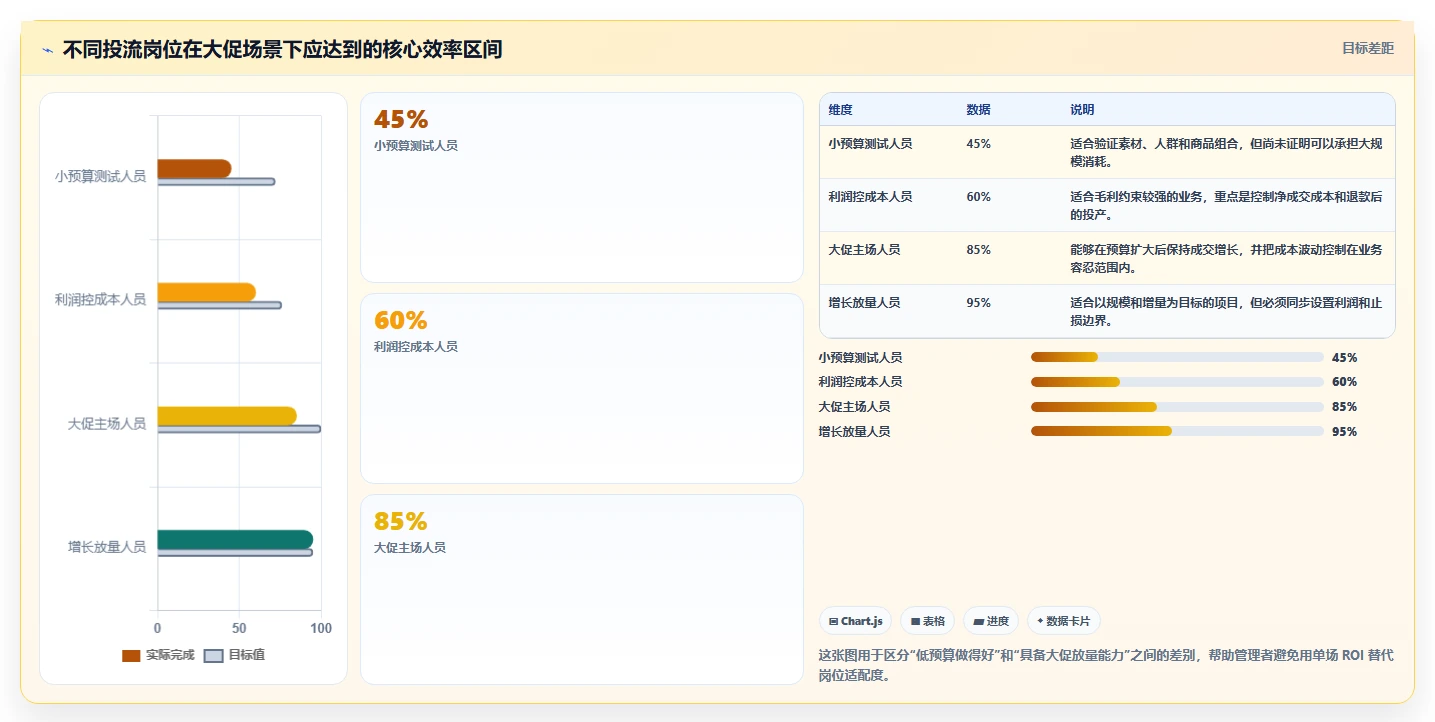Click the 100 tick on the x-axis
Image resolution: width=1435 pixels, height=722 pixels.
click(321, 628)
